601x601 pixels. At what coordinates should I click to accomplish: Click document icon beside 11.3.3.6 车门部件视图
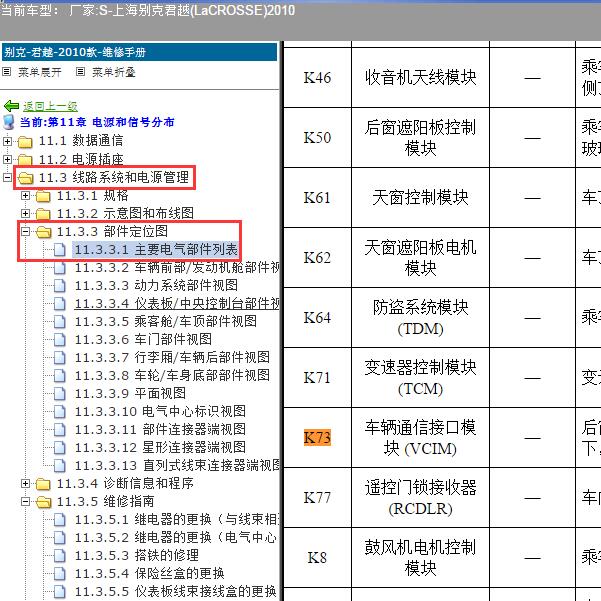coord(60,339)
